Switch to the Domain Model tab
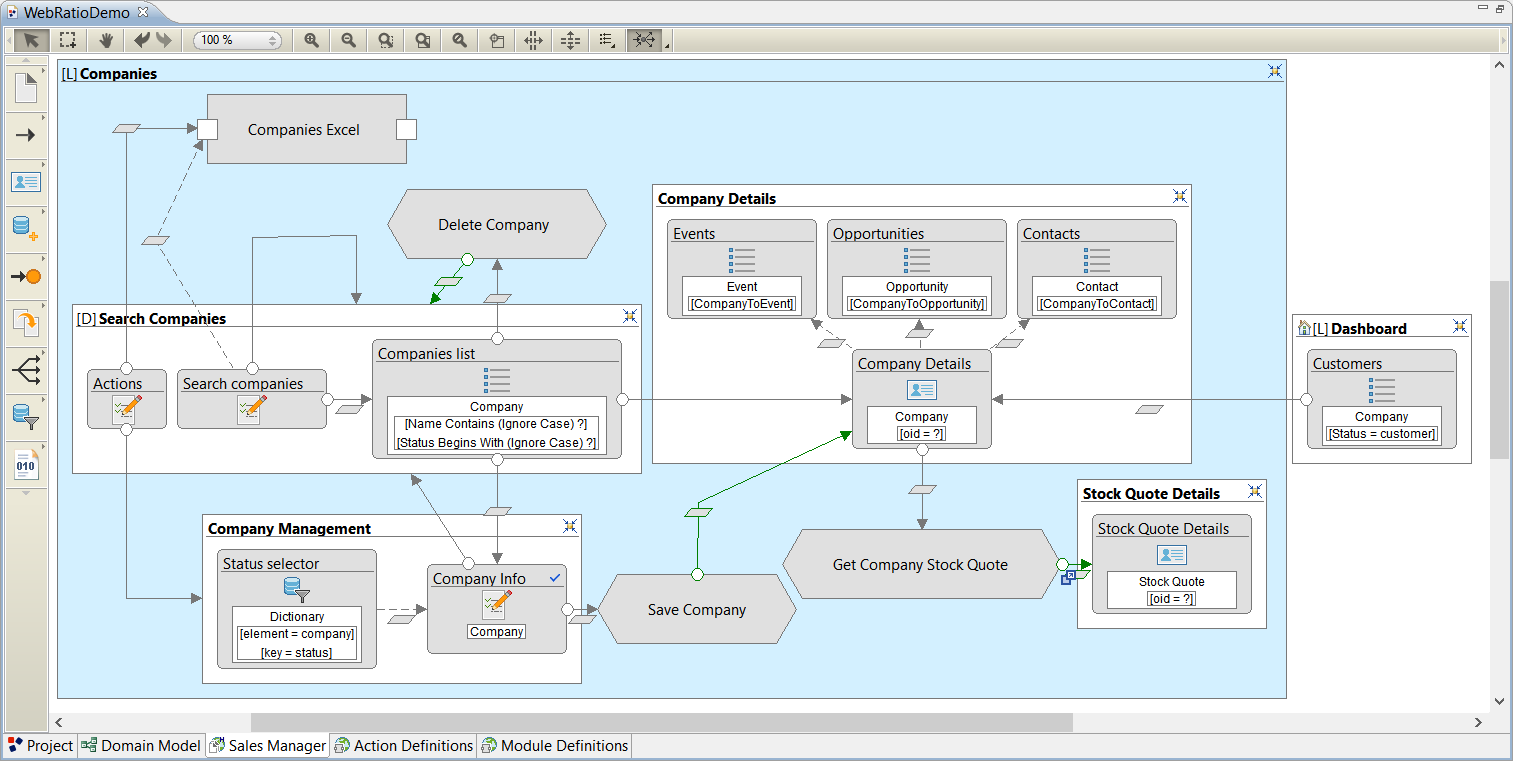Viewport: 1513px width, 761px height. 141,746
